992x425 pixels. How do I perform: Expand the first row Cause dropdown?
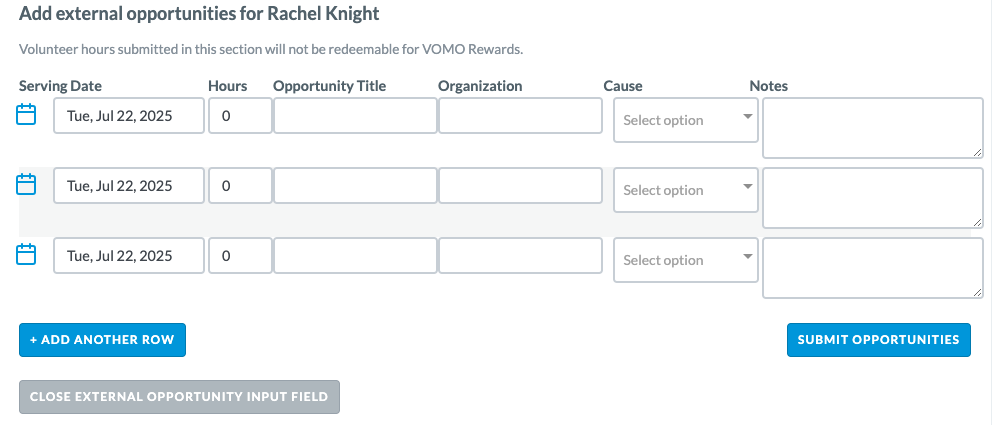686,120
